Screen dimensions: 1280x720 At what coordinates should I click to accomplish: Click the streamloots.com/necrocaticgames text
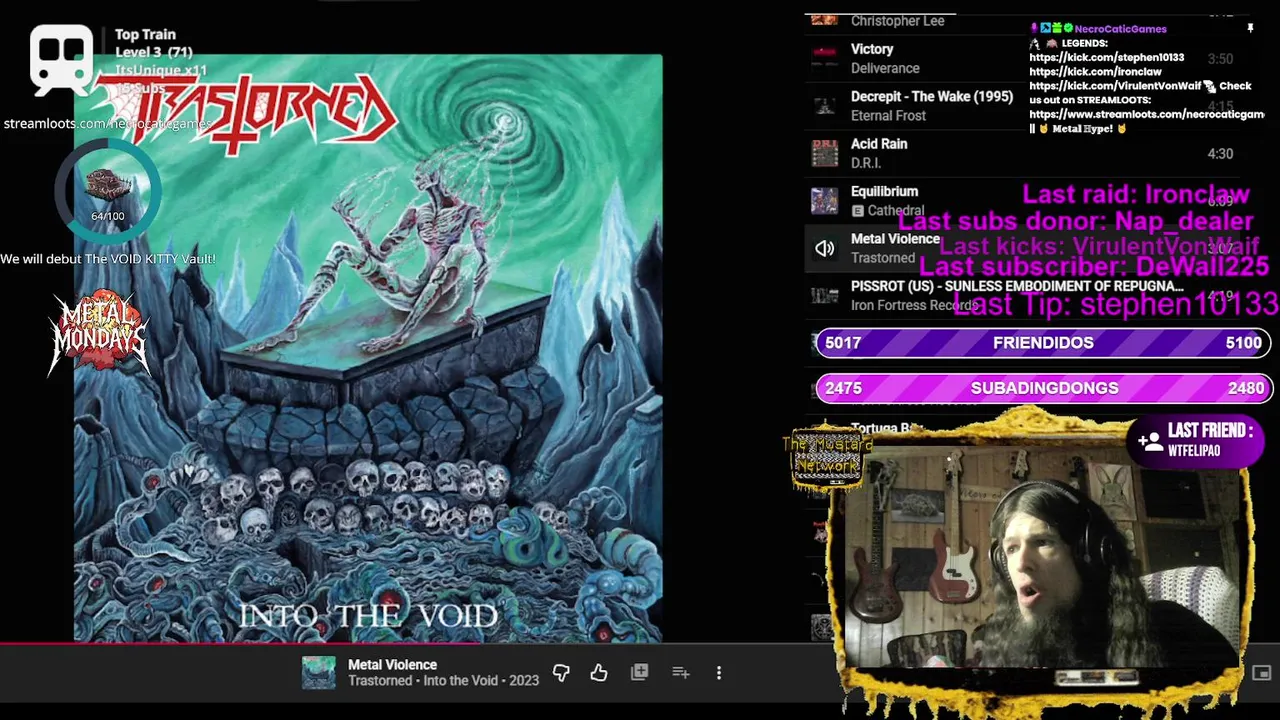(x=107, y=124)
